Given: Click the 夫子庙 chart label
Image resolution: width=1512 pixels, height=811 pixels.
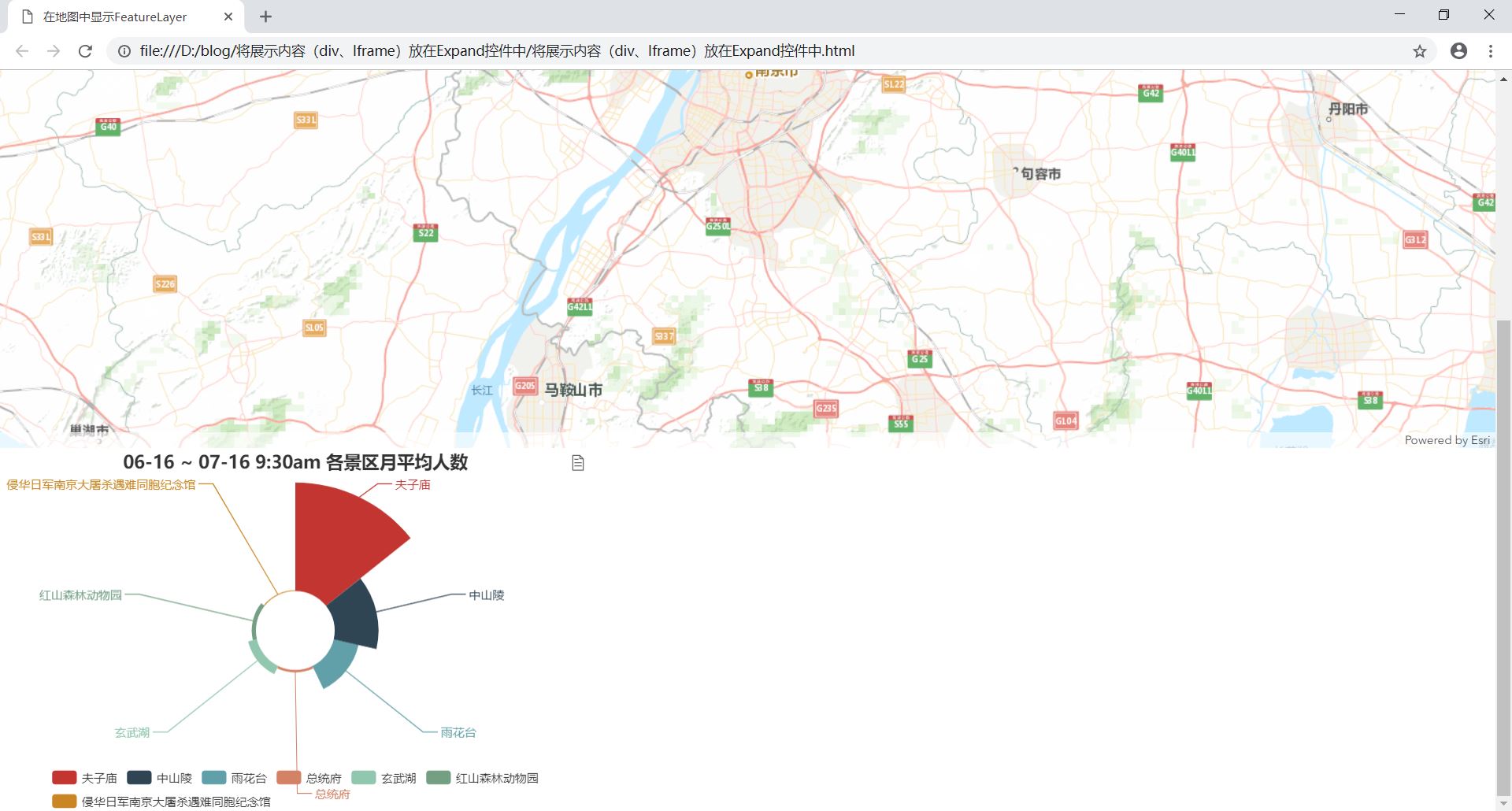Looking at the screenshot, I should click(413, 485).
